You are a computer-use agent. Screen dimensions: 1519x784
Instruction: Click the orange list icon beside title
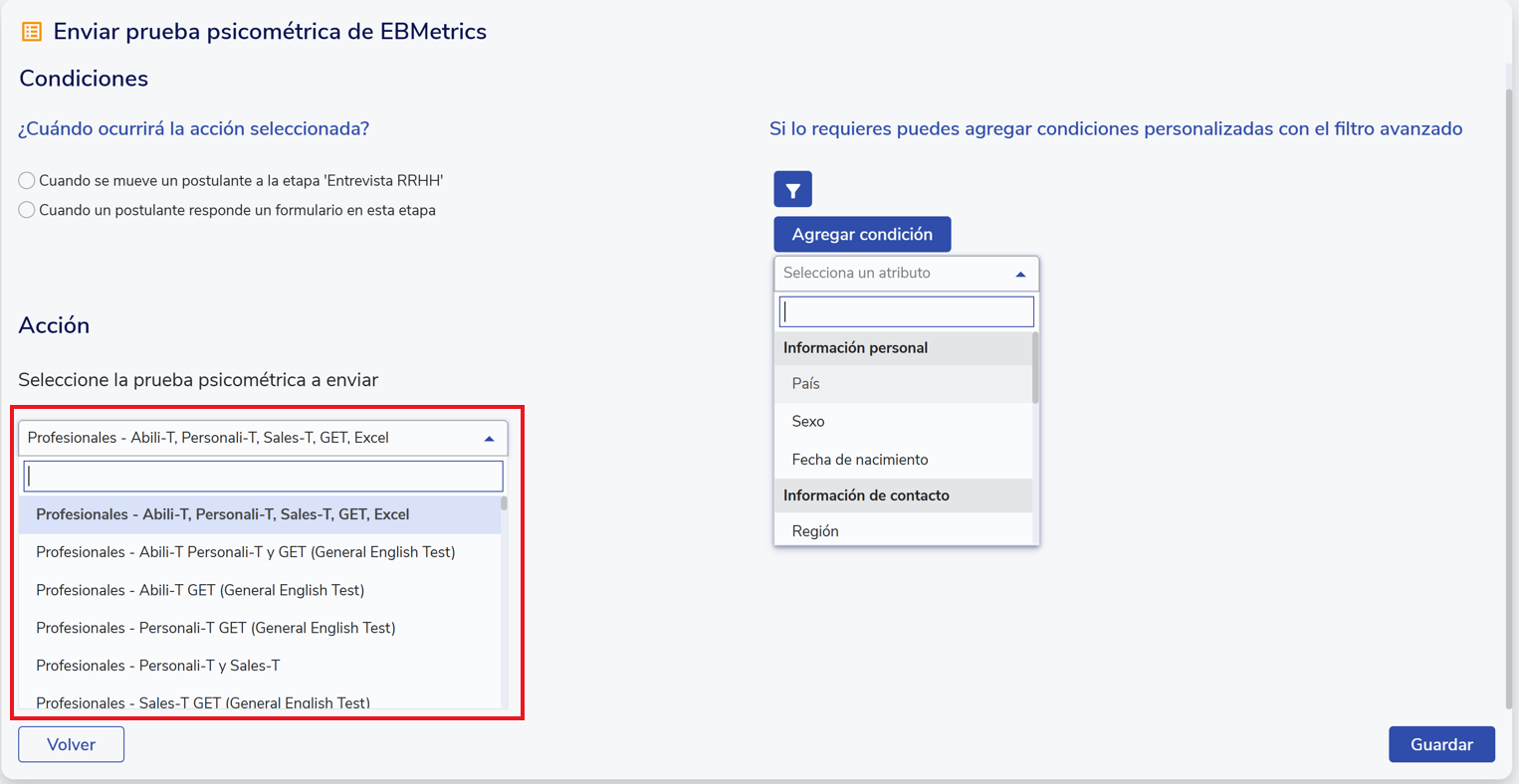pos(32,32)
